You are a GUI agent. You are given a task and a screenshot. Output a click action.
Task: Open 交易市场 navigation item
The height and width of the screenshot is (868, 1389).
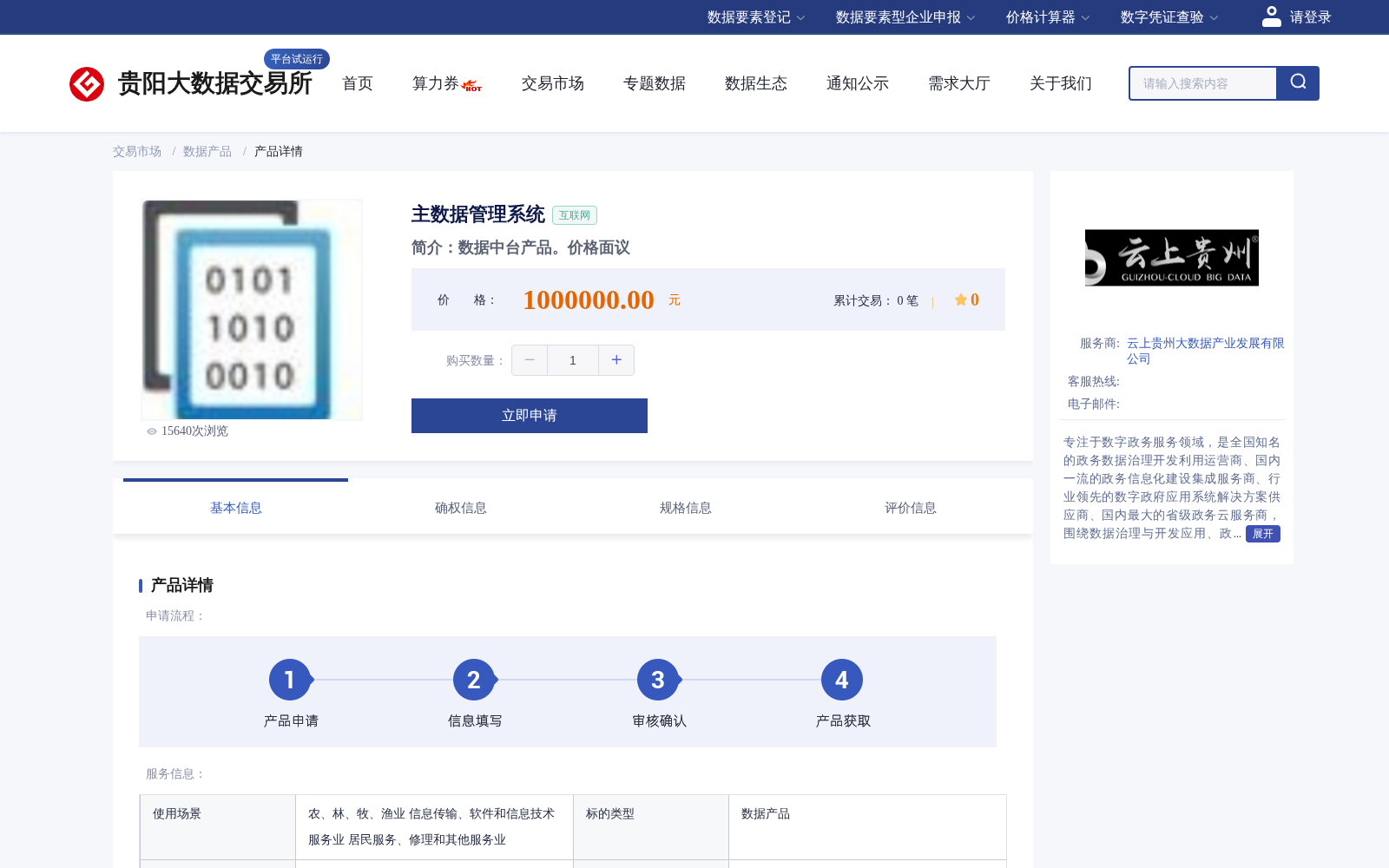point(553,83)
